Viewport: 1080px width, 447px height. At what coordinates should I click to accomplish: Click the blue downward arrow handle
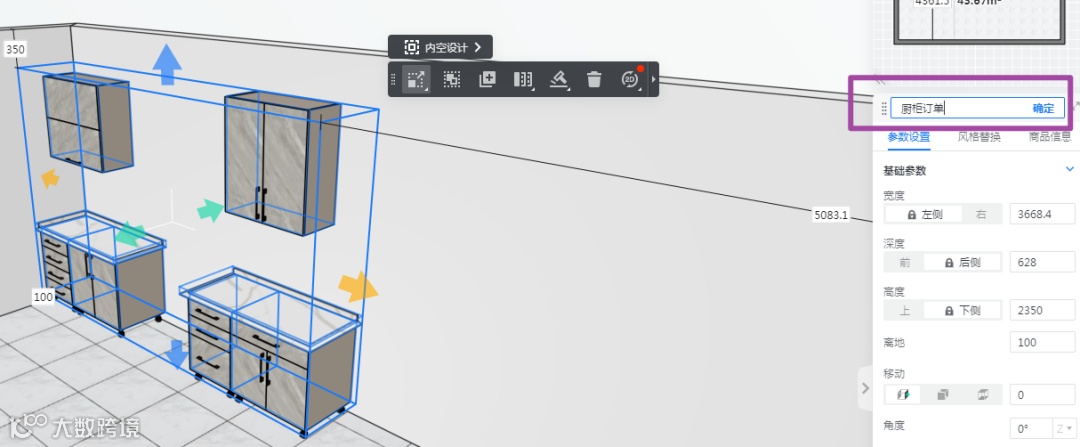tap(177, 354)
